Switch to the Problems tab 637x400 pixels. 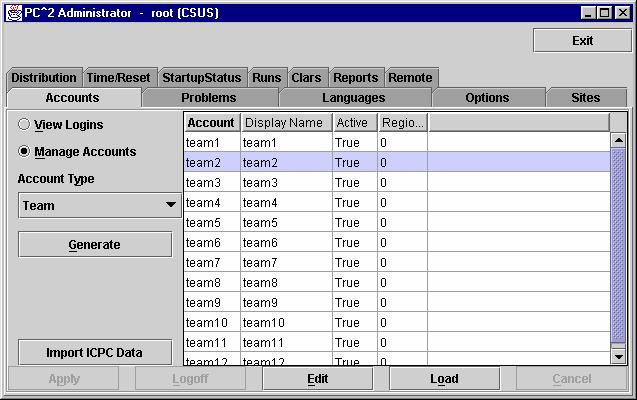[x=209, y=98]
